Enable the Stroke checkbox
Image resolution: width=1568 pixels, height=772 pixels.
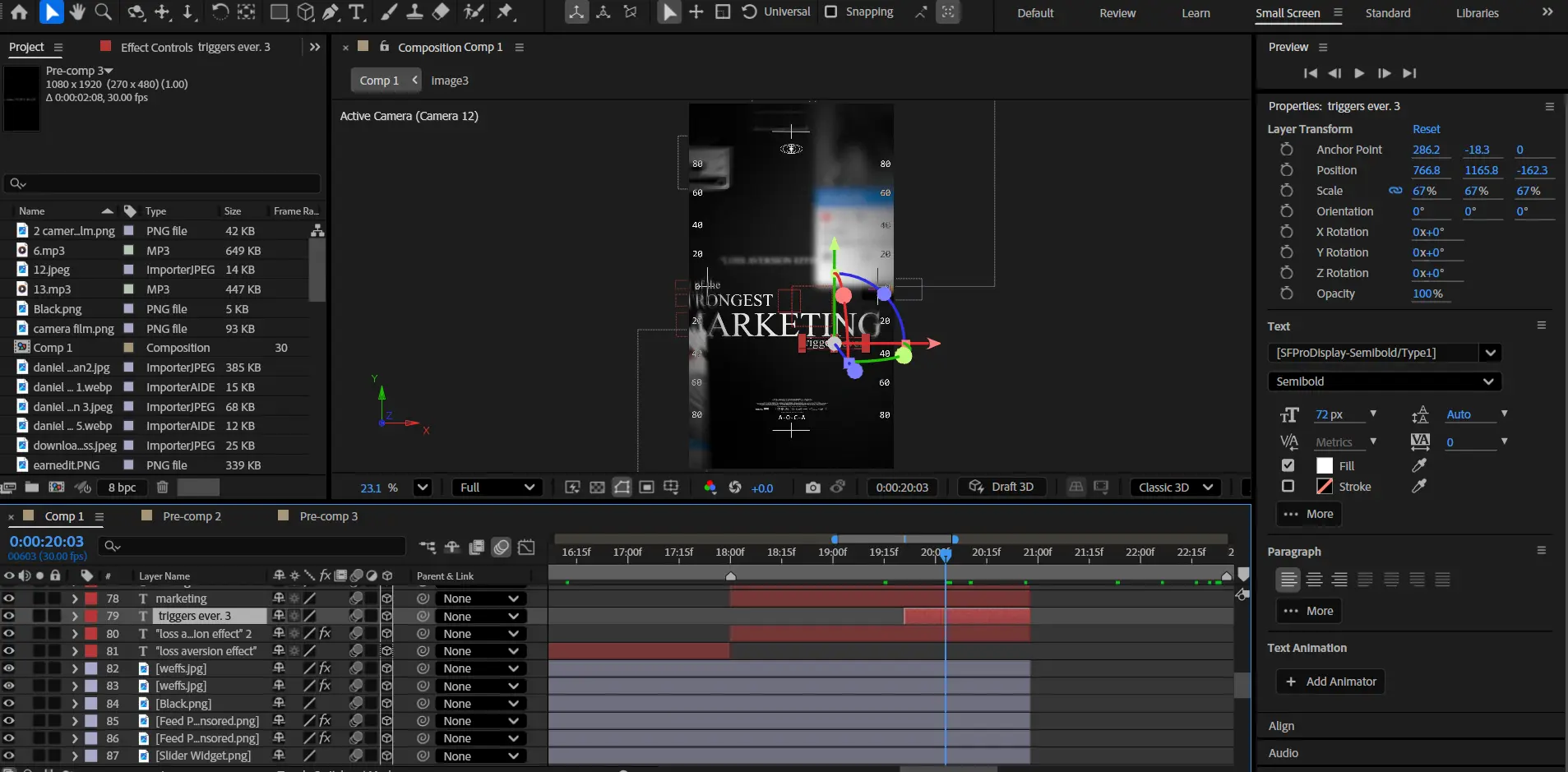1288,487
